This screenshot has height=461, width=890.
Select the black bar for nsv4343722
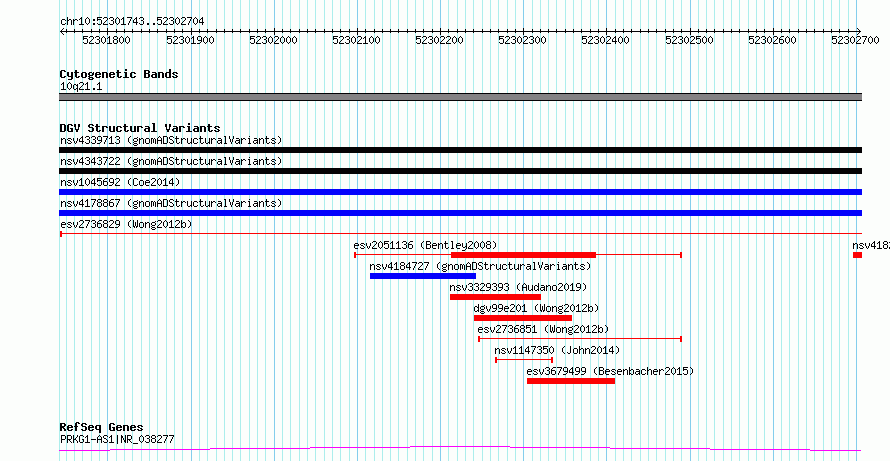(x=460, y=171)
